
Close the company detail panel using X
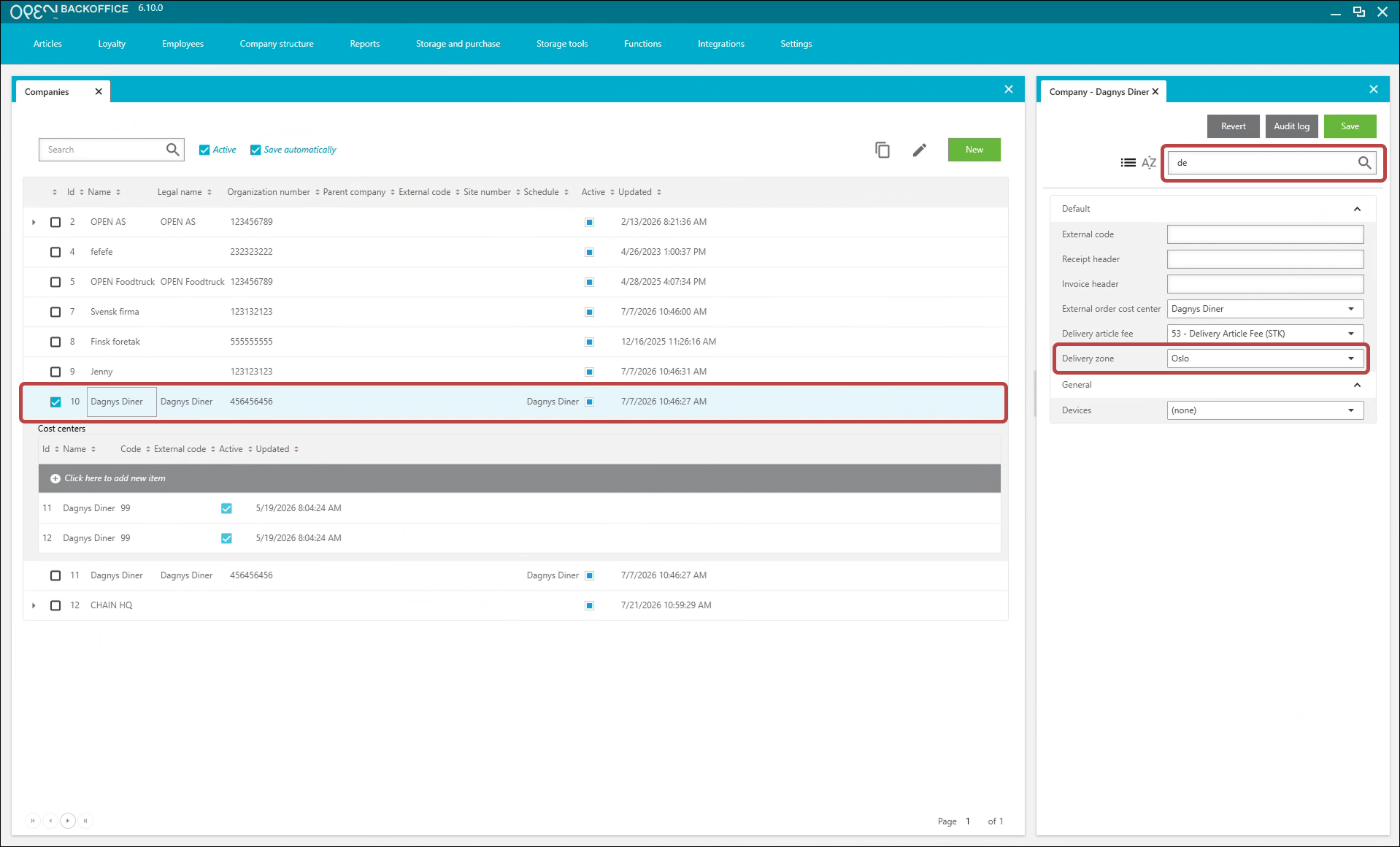click(x=1374, y=89)
